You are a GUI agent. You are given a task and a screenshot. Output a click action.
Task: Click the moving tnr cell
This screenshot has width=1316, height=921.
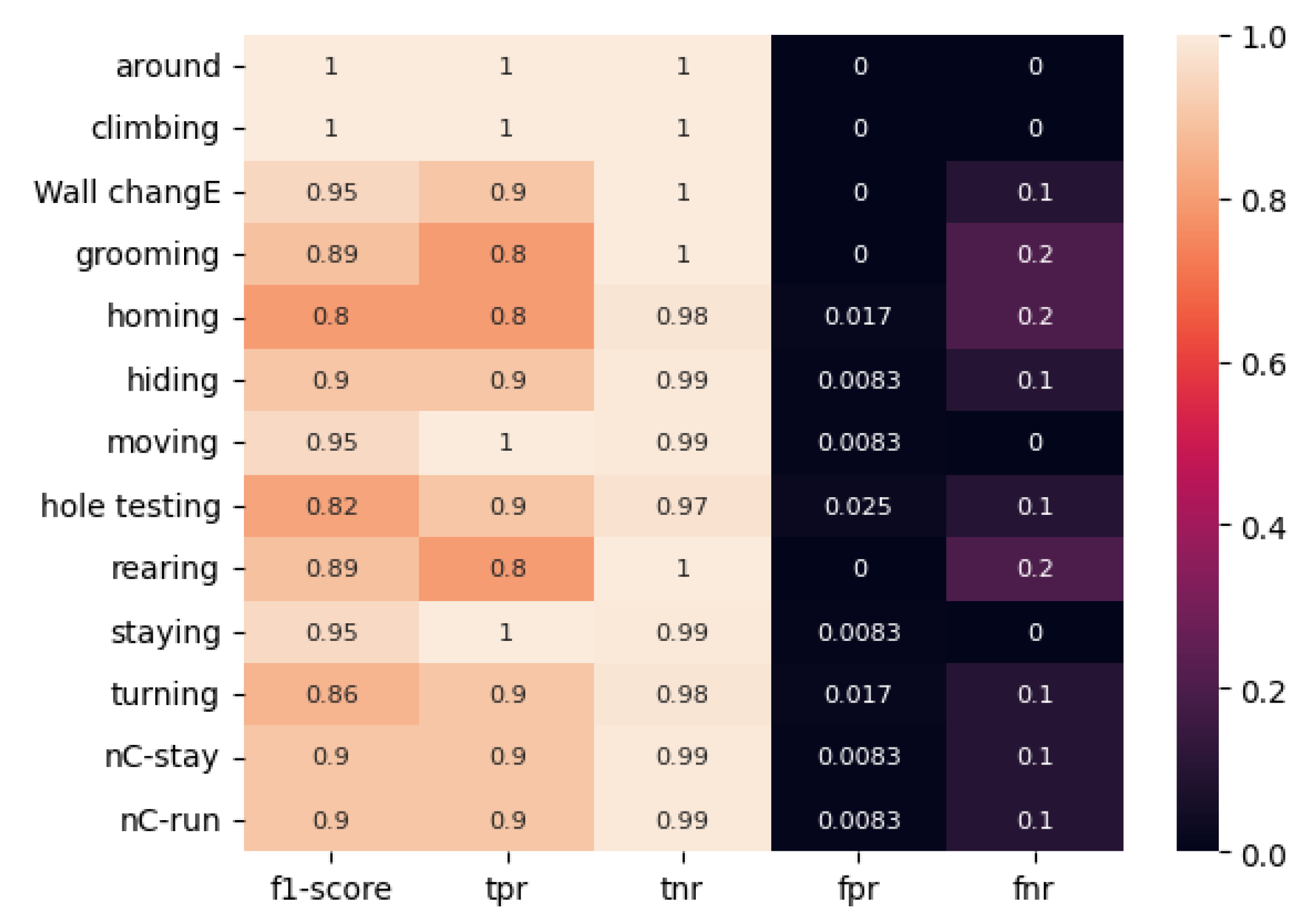(682, 442)
